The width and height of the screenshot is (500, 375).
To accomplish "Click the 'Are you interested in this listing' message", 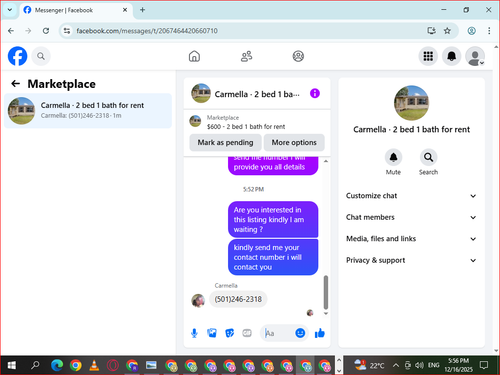I will (x=273, y=219).
